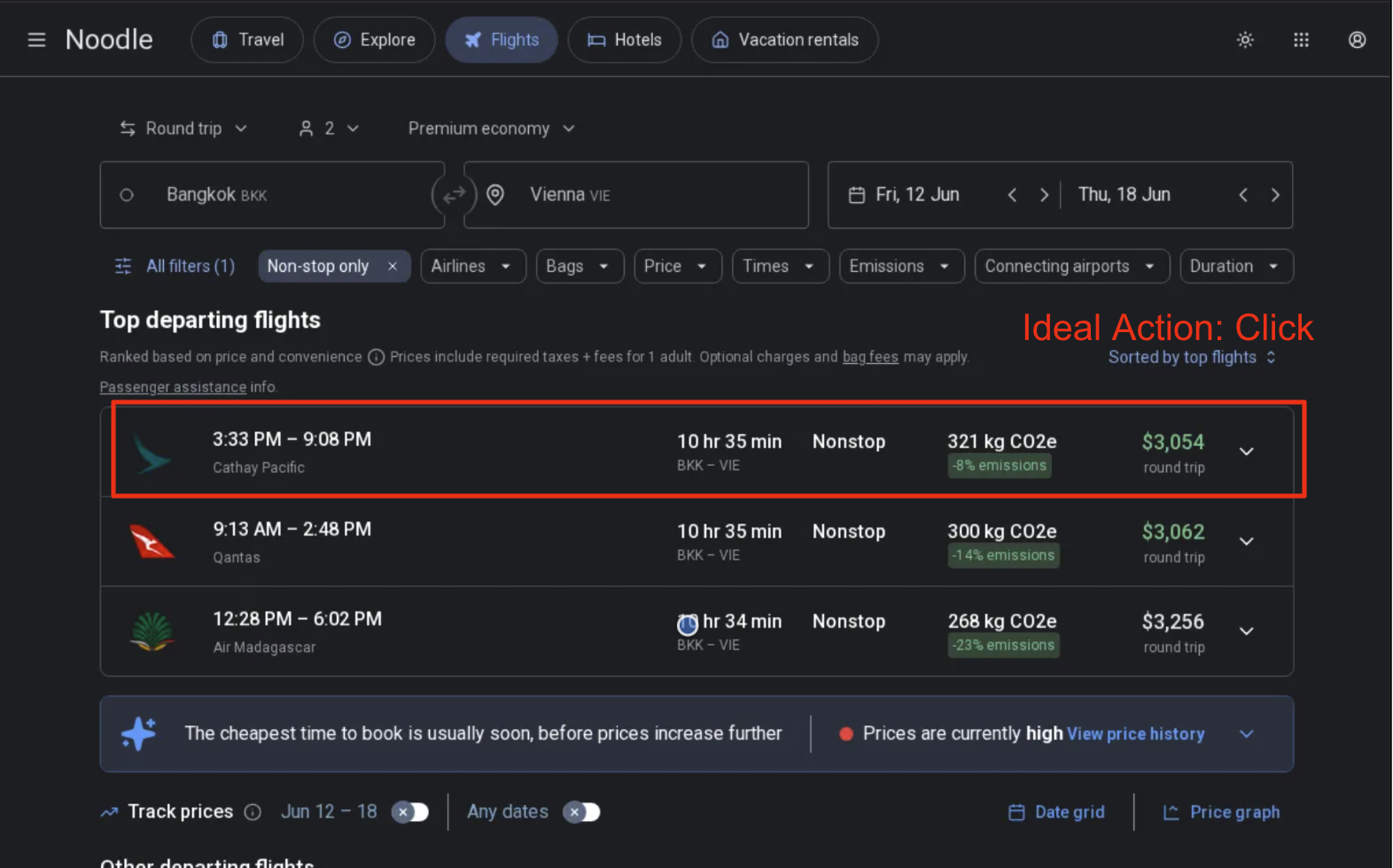Screen dimensions: 1393x868
Task: Open the bag fees link
Action: pos(870,357)
